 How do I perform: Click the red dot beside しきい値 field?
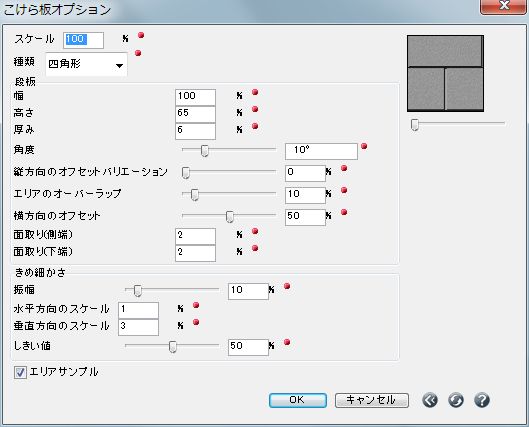(287, 342)
